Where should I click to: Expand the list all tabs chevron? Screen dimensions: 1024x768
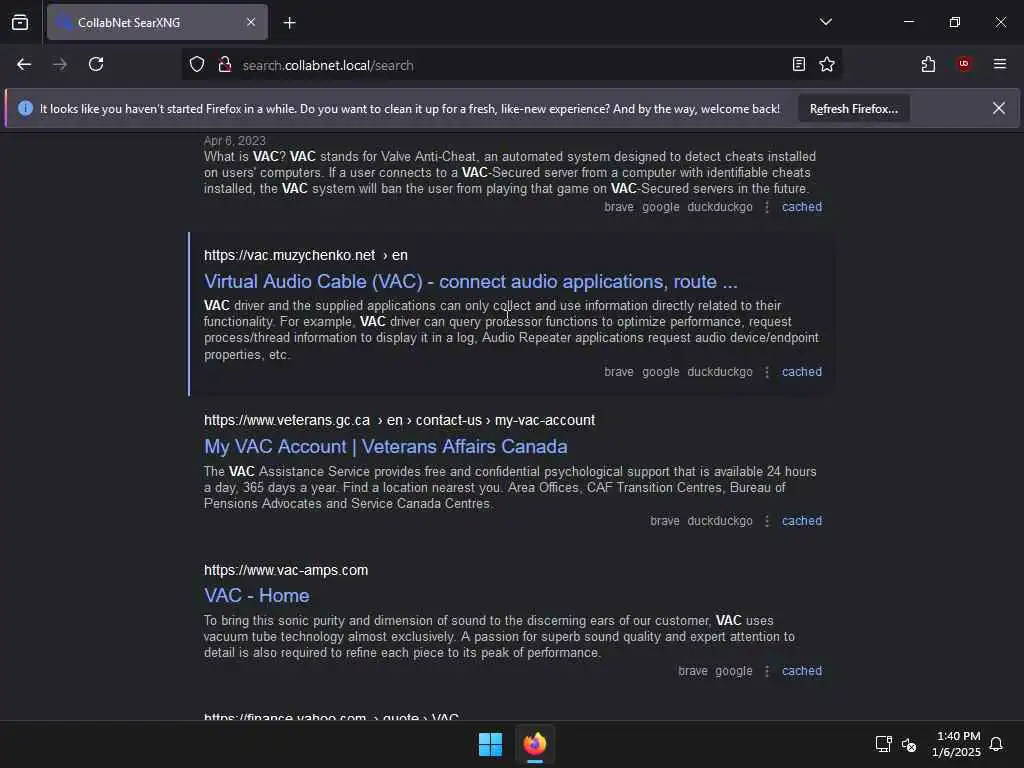(825, 22)
